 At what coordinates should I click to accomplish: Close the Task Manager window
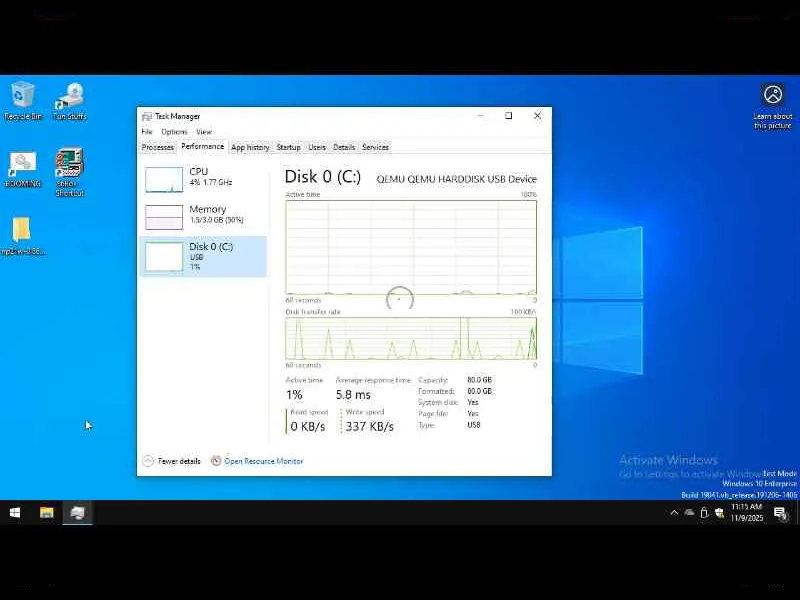tap(537, 116)
